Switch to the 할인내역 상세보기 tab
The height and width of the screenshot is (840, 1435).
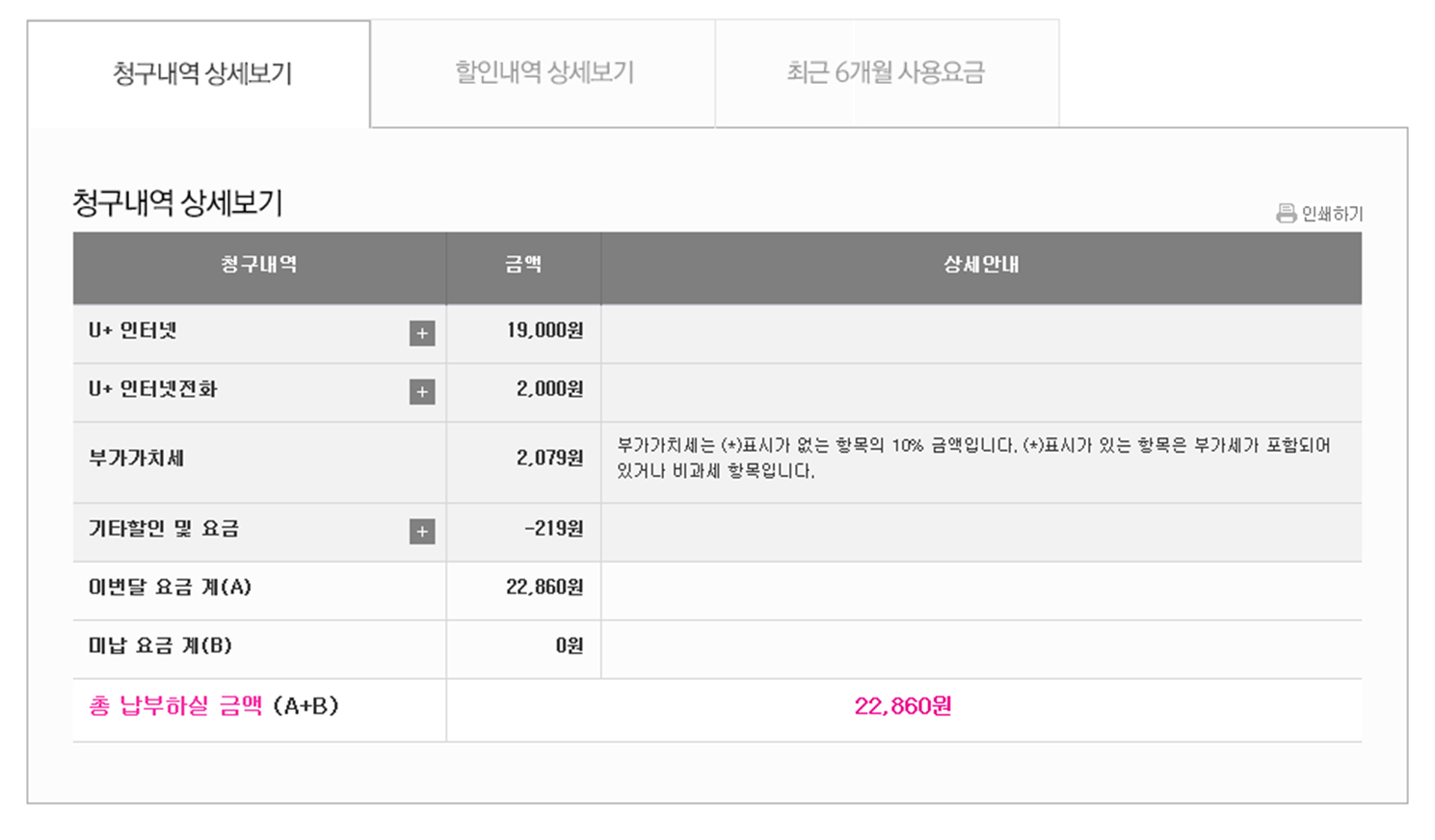(544, 73)
